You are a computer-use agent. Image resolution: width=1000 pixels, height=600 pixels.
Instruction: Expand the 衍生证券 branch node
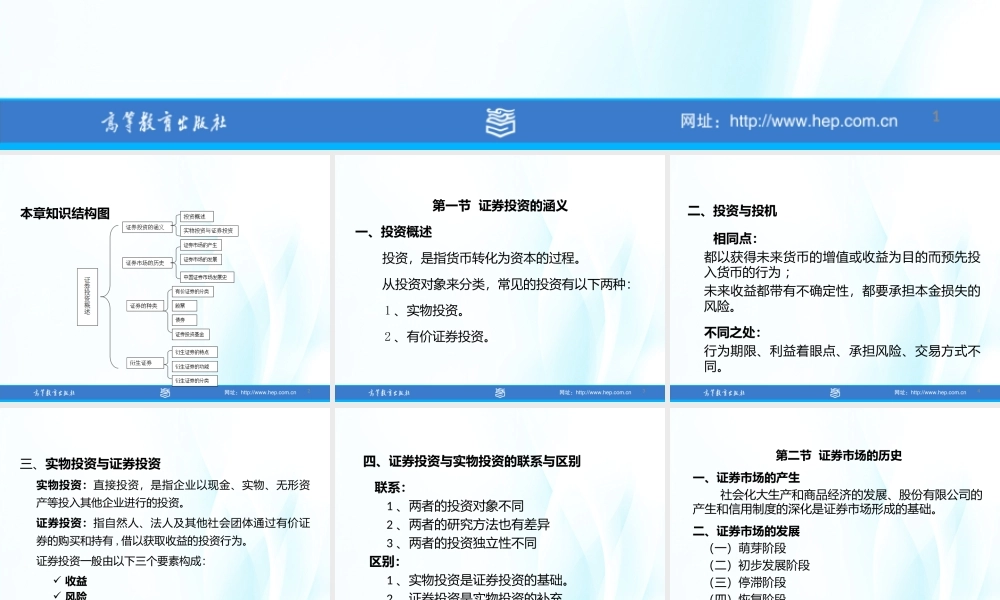[x=146, y=362]
